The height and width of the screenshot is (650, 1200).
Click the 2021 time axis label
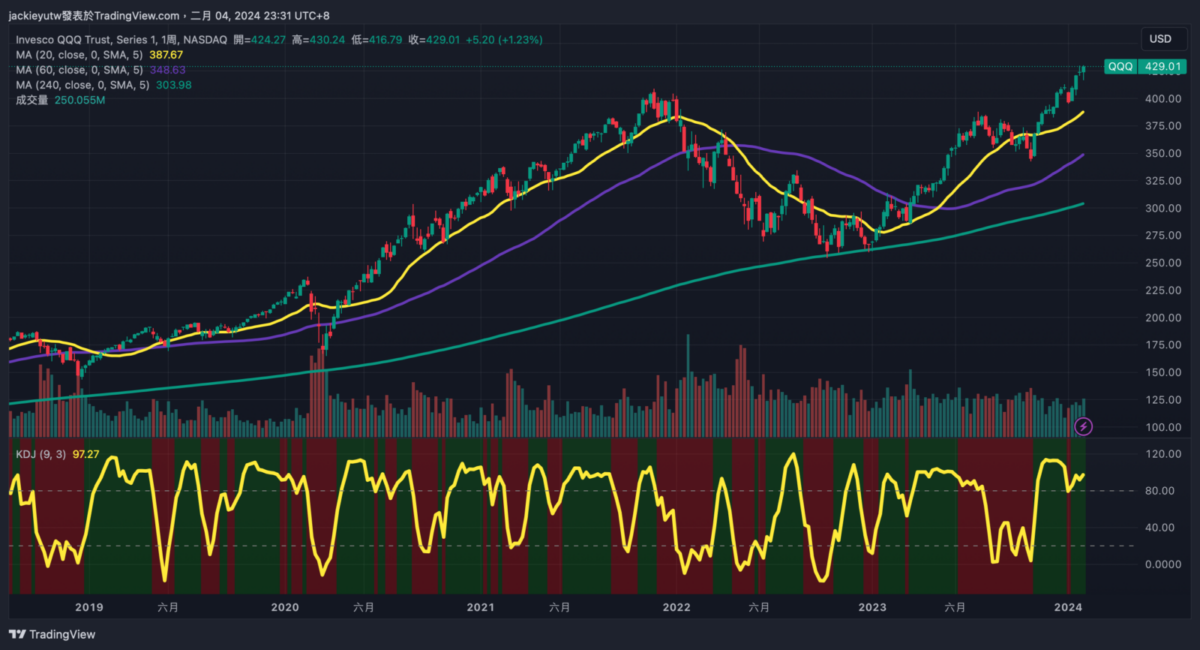click(481, 607)
